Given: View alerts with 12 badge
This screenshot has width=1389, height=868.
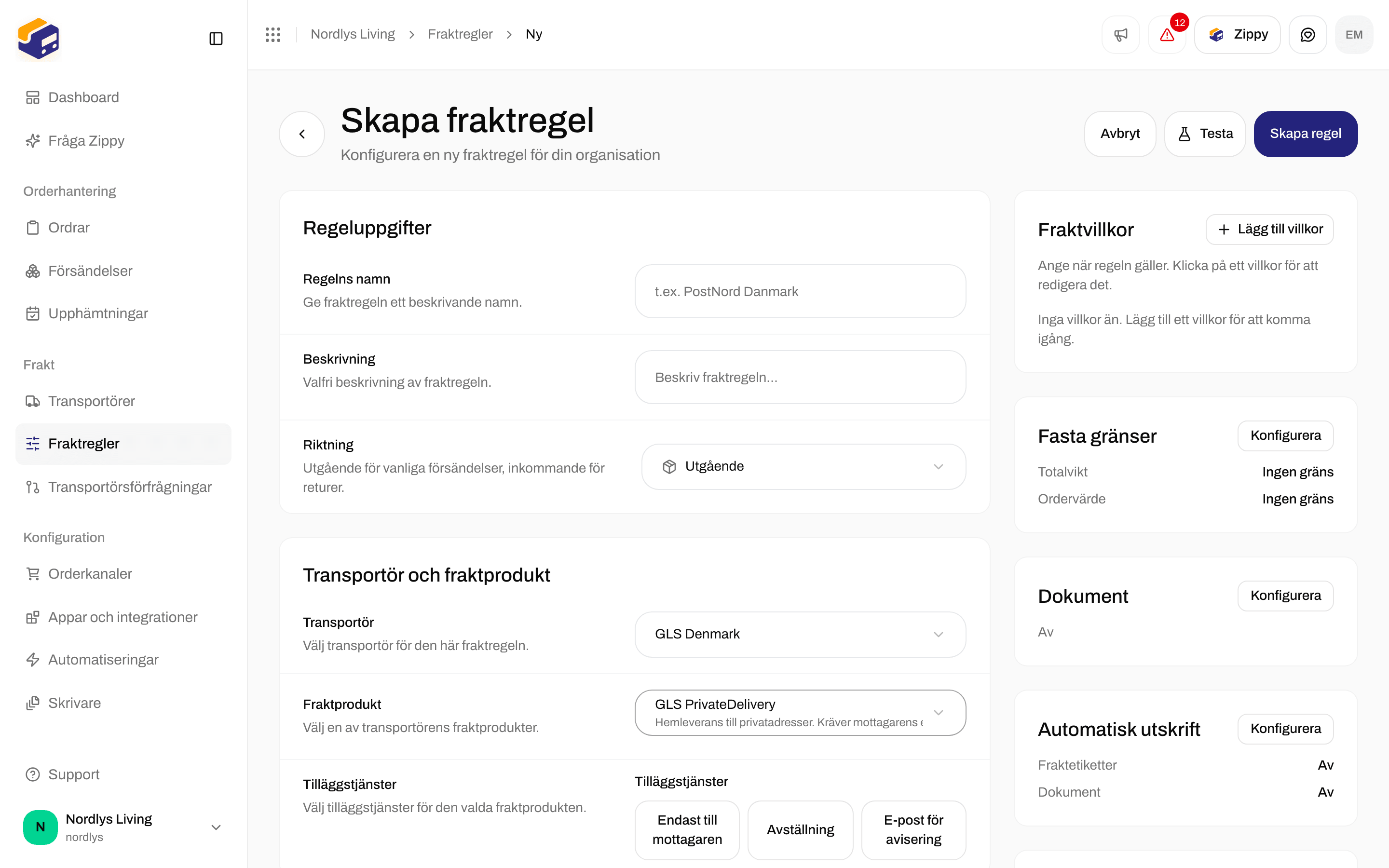Looking at the screenshot, I should click(x=1167, y=34).
